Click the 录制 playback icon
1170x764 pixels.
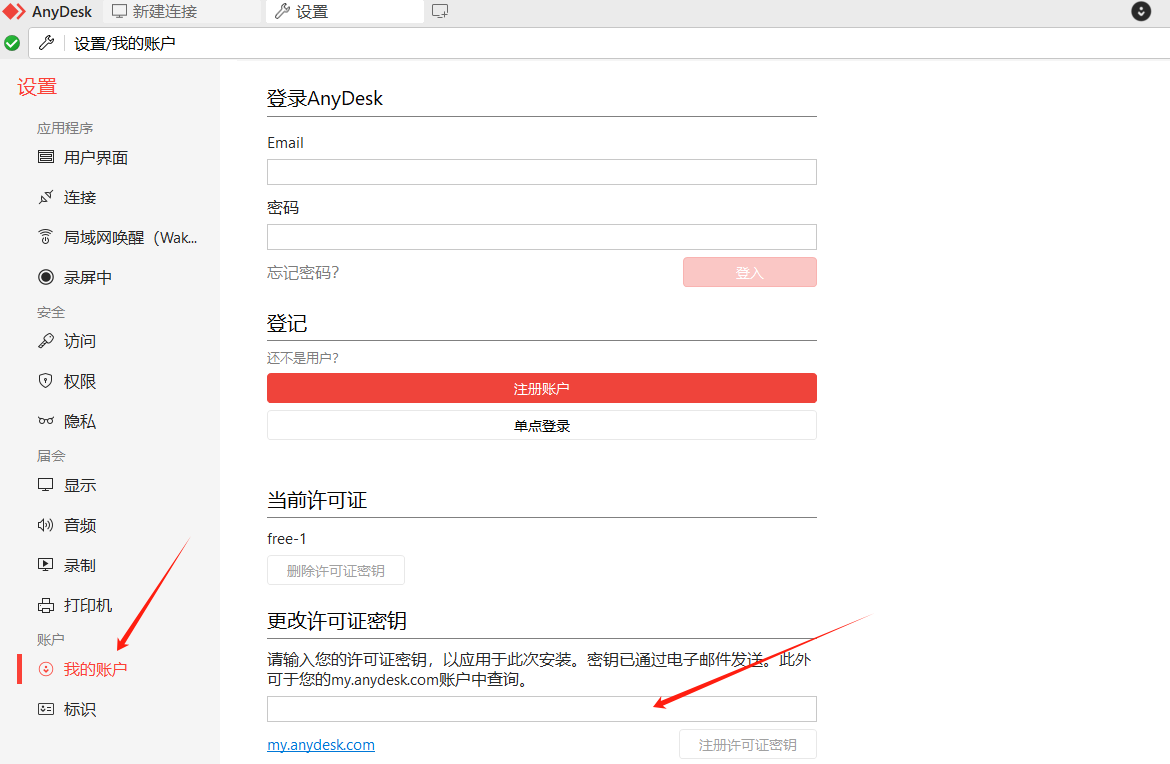[46, 565]
